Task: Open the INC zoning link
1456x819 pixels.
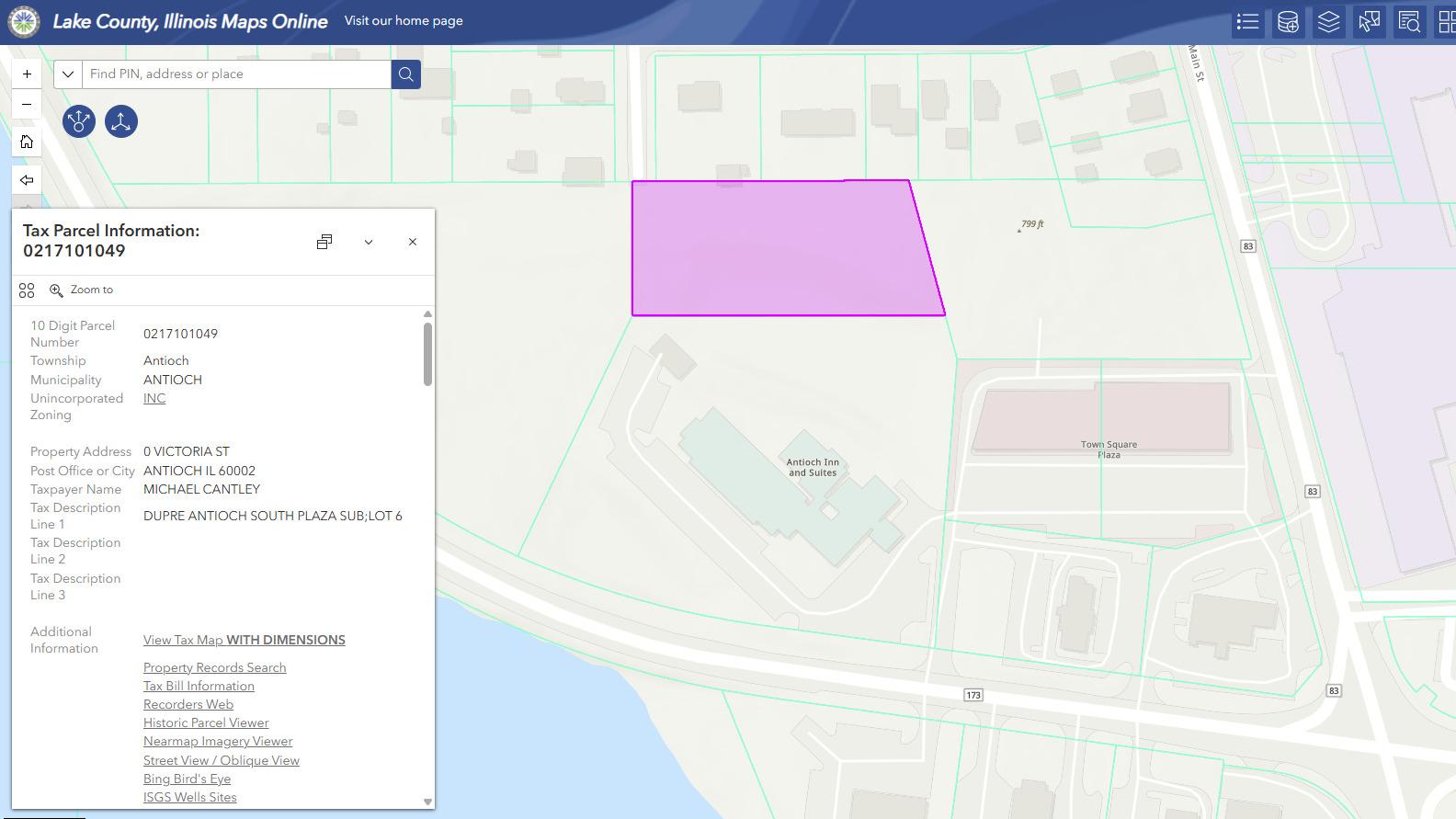Action: 154,398
